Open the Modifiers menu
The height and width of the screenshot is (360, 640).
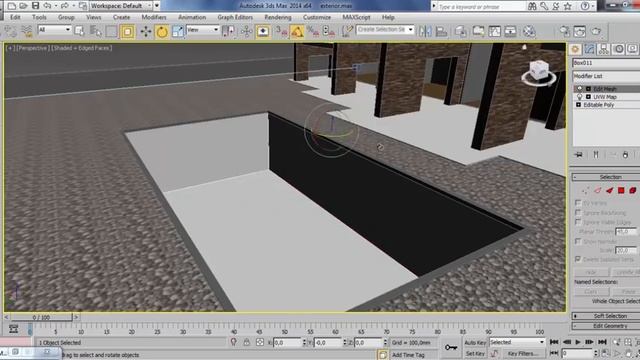point(154,17)
